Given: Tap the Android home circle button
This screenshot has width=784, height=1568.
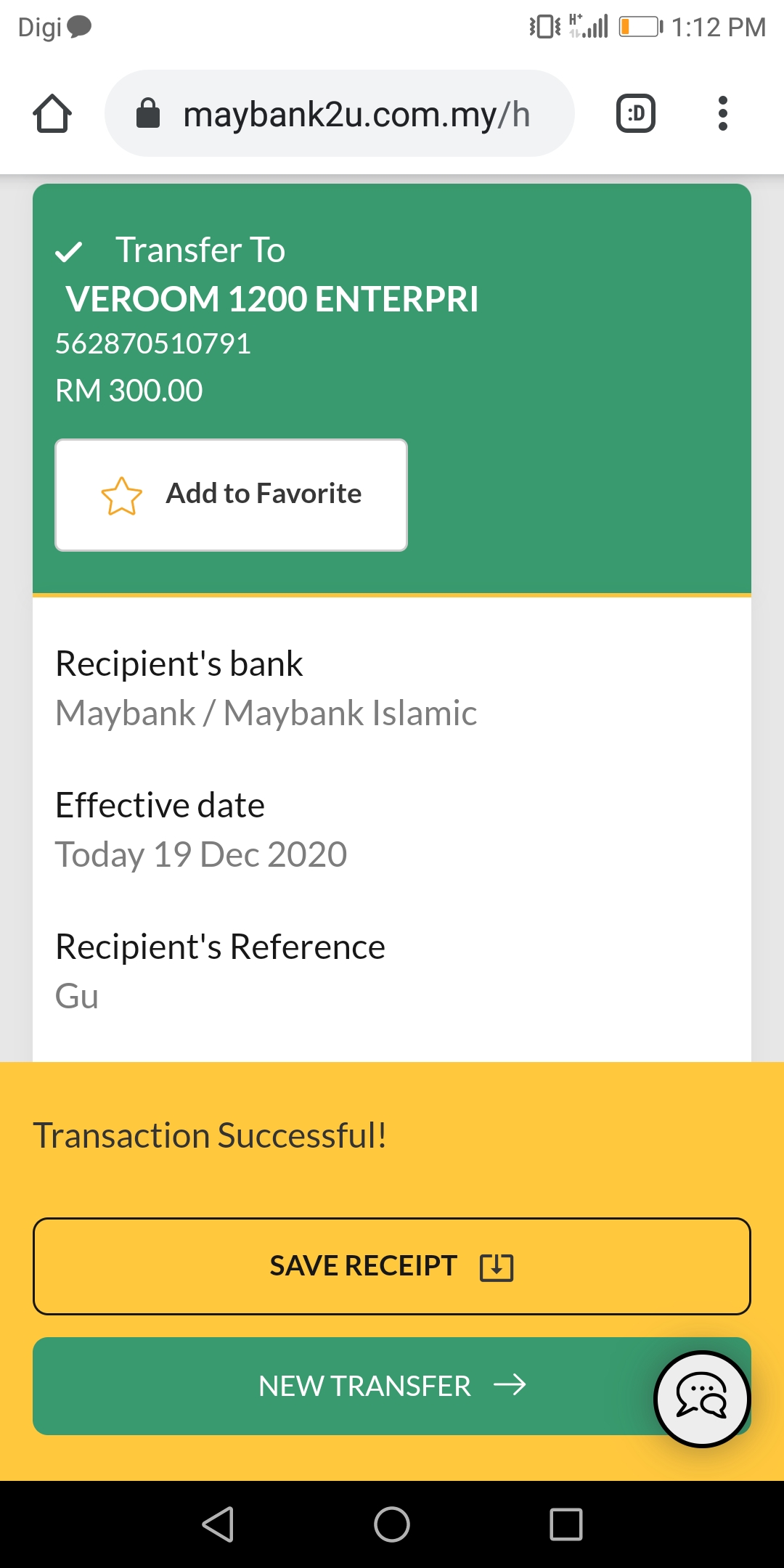Looking at the screenshot, I should tap(392, 1524).
